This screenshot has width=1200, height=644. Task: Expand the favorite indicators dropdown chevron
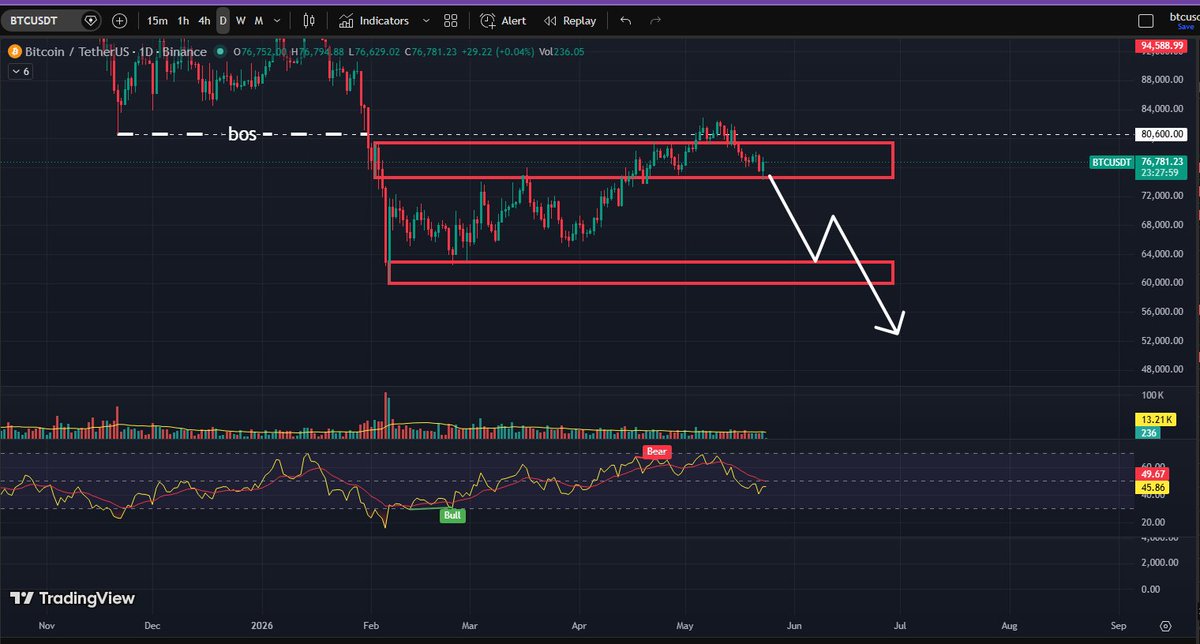(424, 21)
